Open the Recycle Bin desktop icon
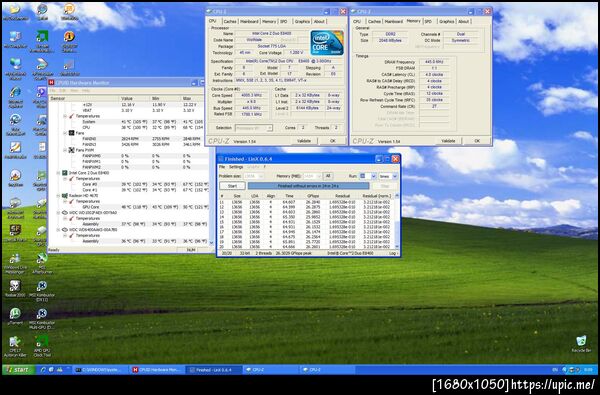 tap(581, 343)
